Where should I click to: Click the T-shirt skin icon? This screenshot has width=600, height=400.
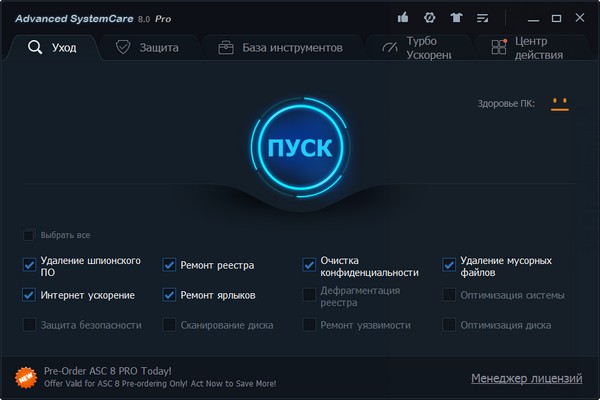click(x=456, y=18)
